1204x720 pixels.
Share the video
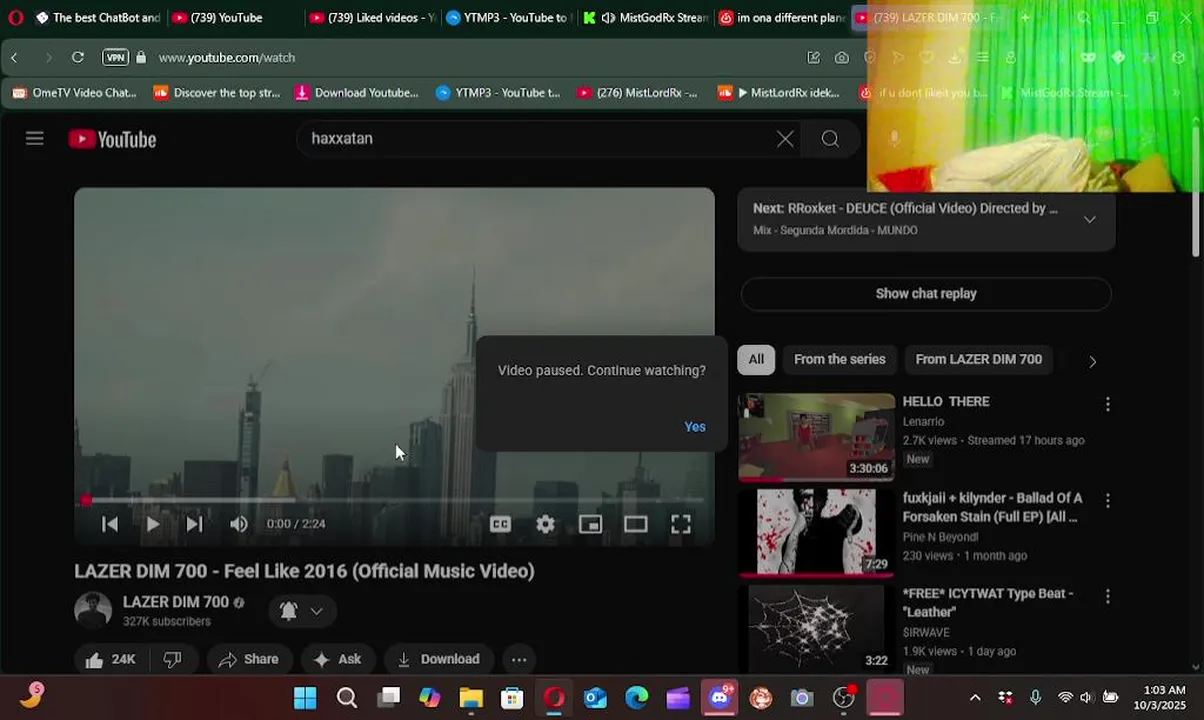pos(249,659)
